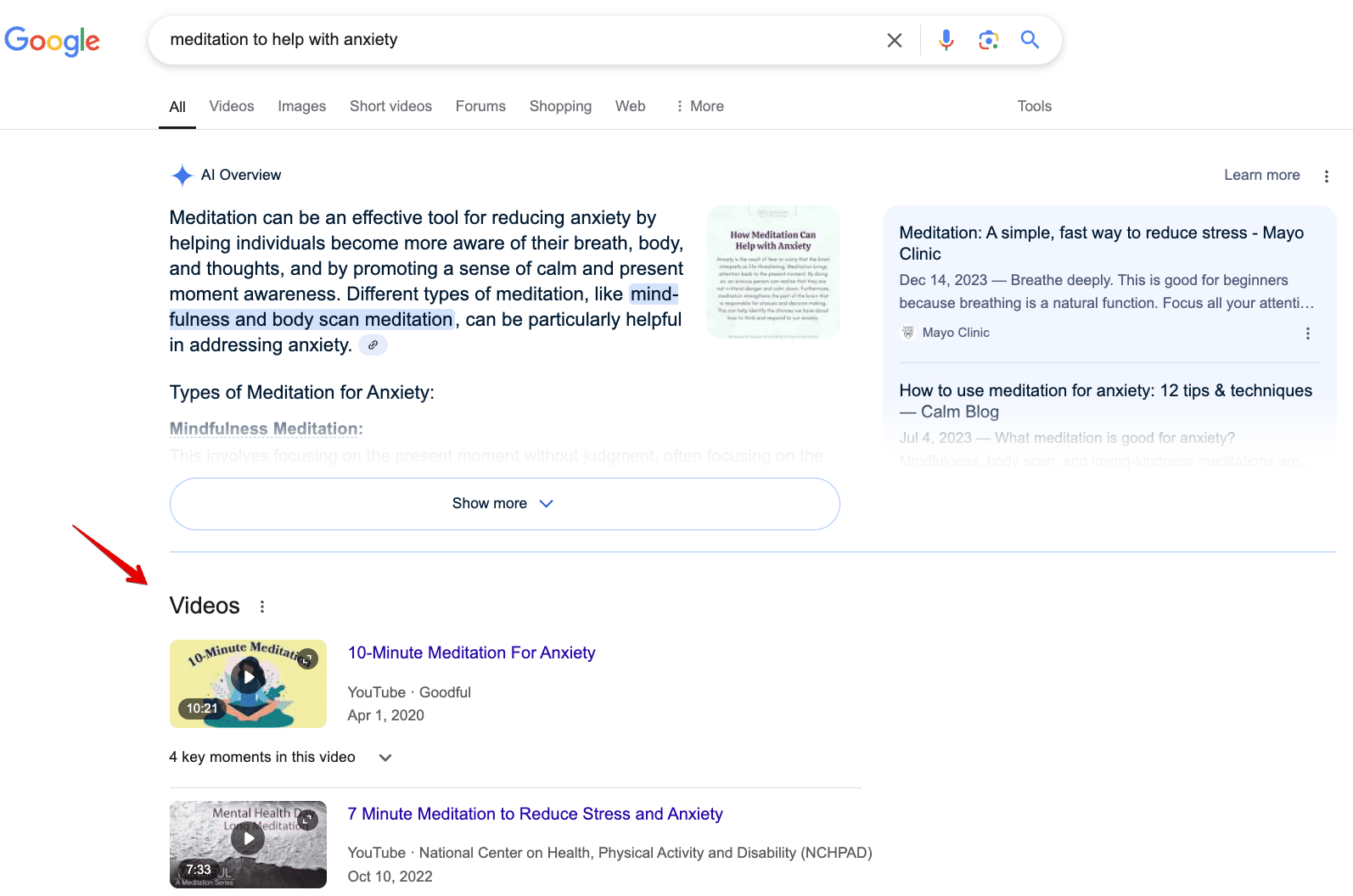Click preview icon on 10-Minute Meditation thumbnail
The image size is (1353, 896).
pos(307,658)
